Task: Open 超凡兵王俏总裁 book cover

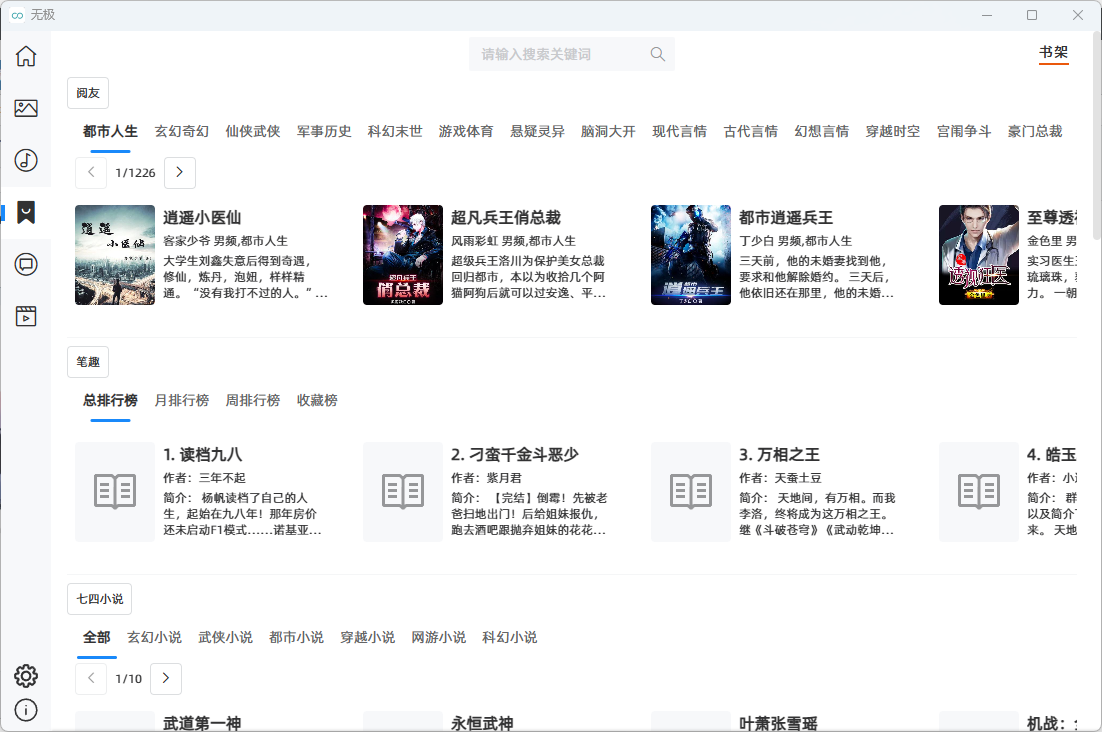Action: click(x=403, y=255)
